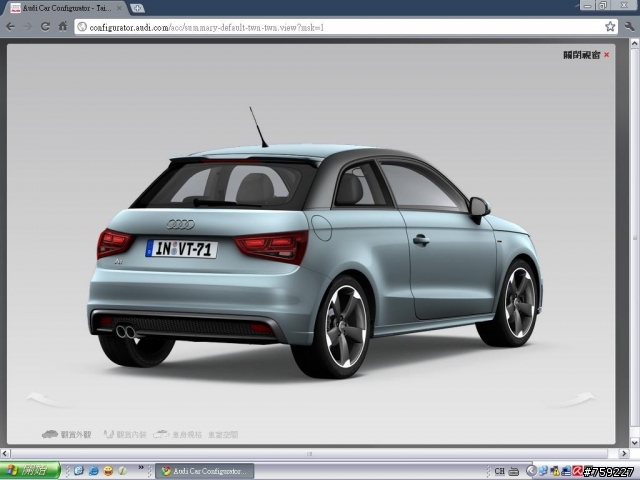This screenshot has height=480, width=640.
Task: Click the horizontal scrollbar left arrow
Action: (5, 453)
